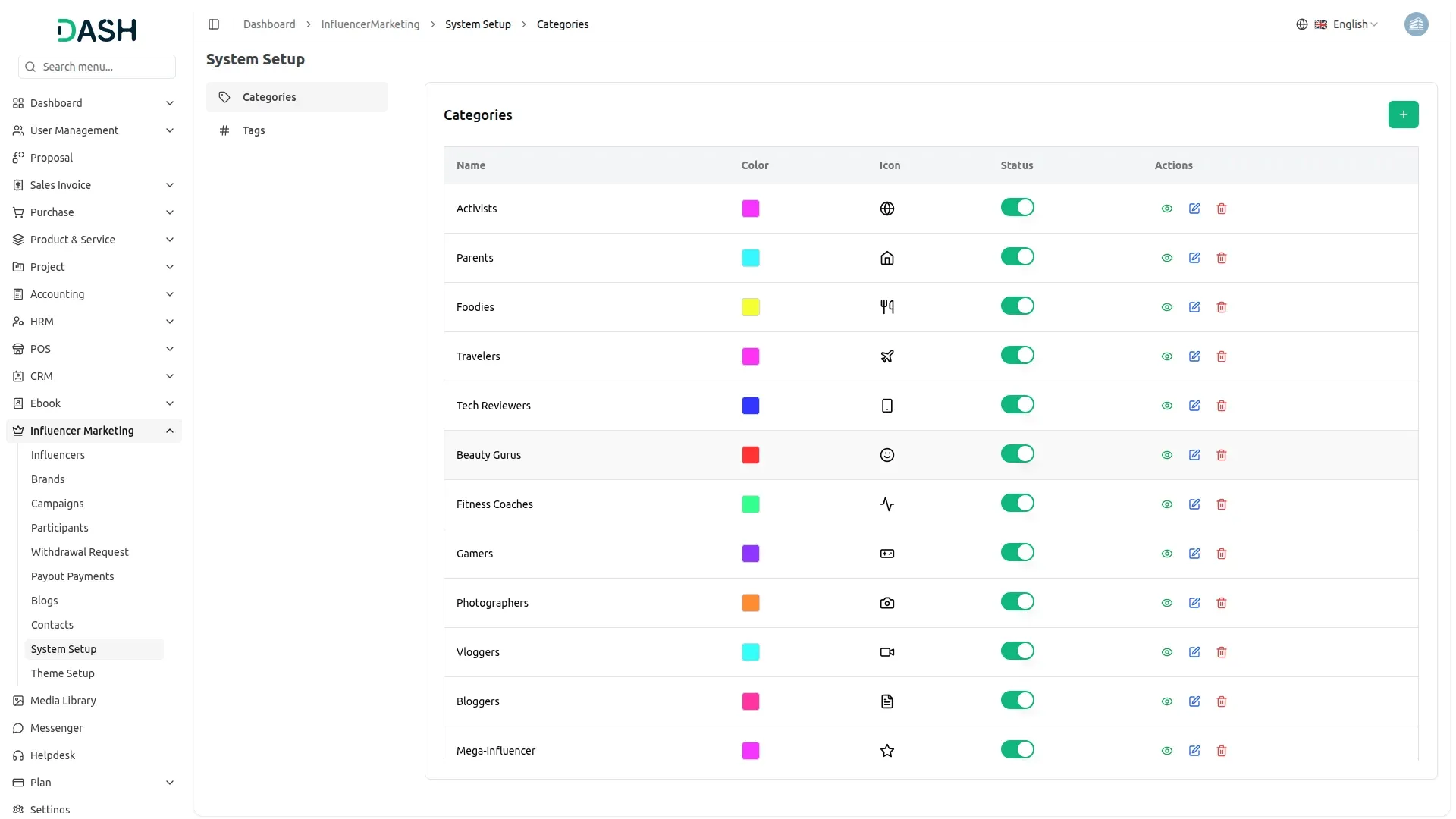Click the sidebar collapse panel icon
Screen dimensions: 1456x819
[214, 24]
